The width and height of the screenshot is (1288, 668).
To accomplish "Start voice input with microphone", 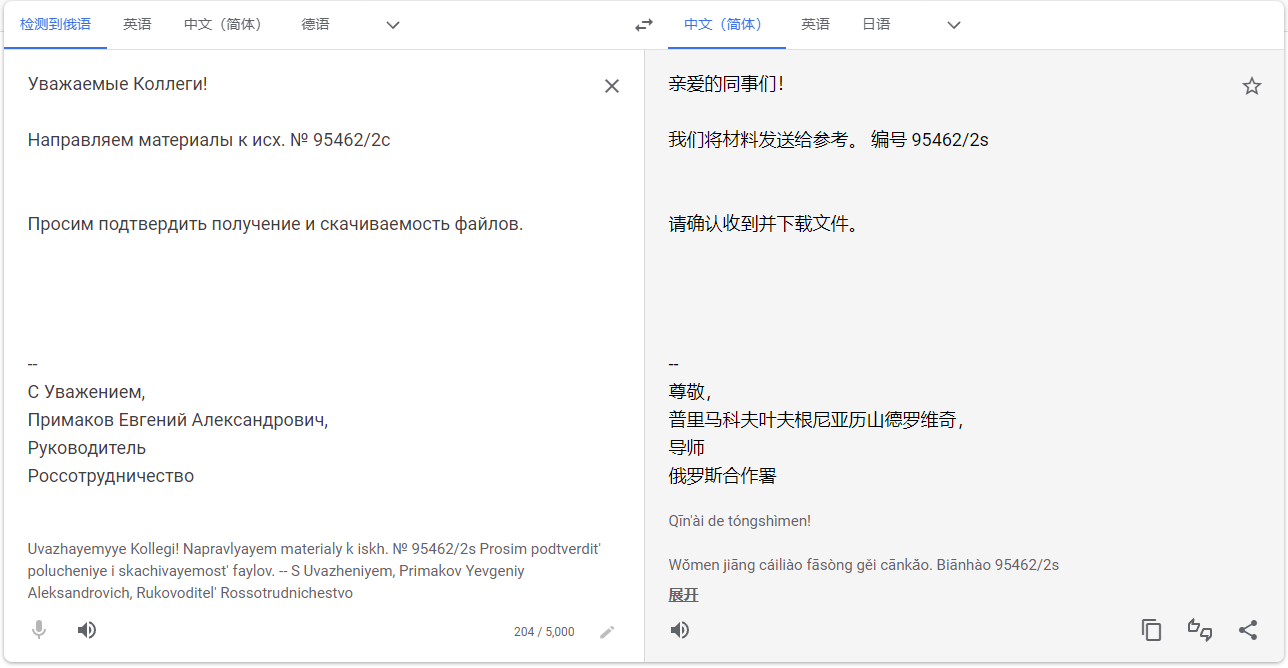I will (x=39, y=630).
